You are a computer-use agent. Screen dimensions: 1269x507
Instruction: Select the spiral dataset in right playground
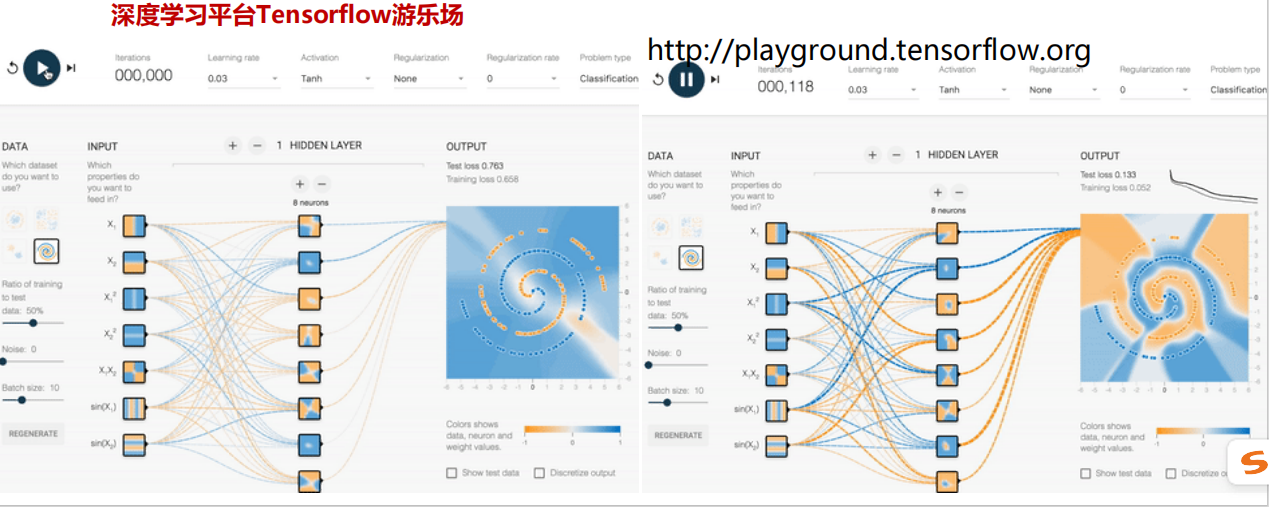692,258
